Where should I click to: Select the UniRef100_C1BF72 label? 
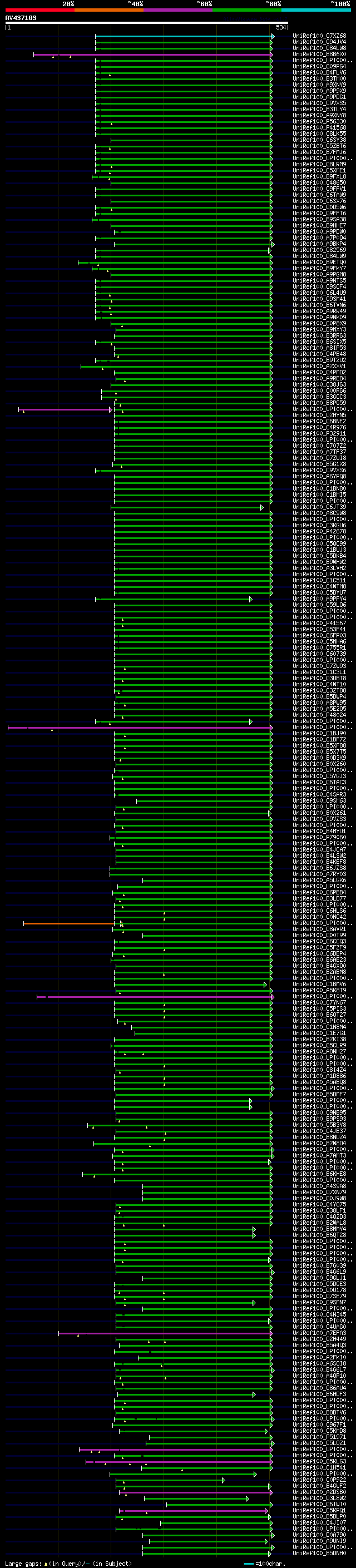pos(319,740)
